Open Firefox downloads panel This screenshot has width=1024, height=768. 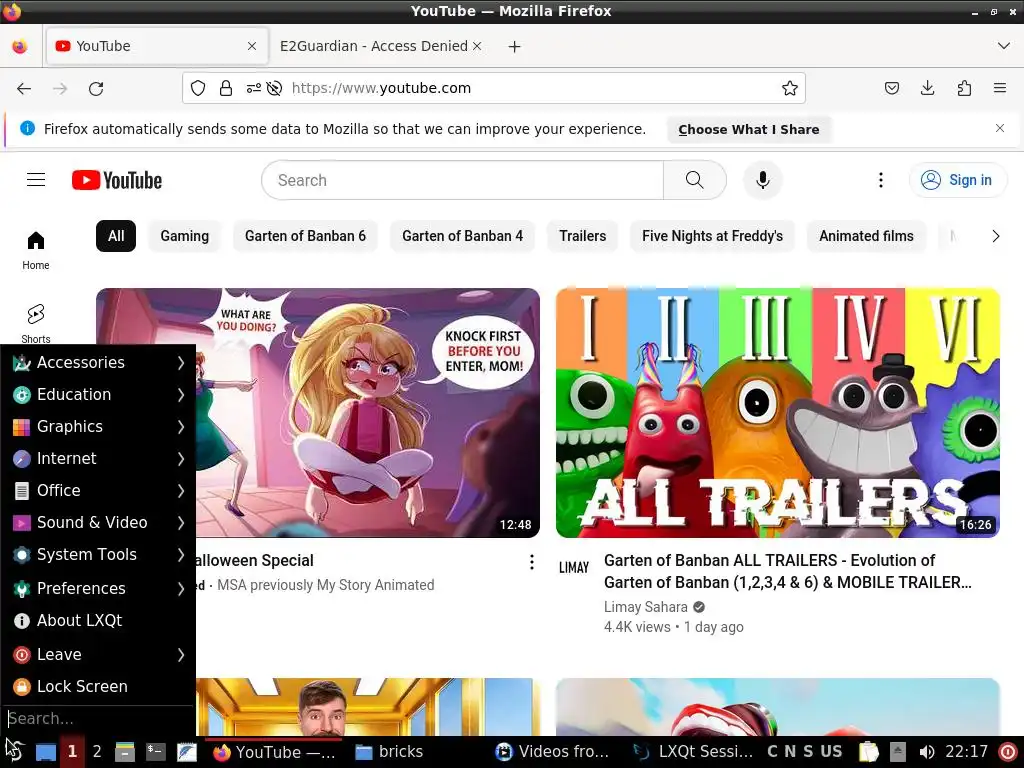tap(927, 88)
